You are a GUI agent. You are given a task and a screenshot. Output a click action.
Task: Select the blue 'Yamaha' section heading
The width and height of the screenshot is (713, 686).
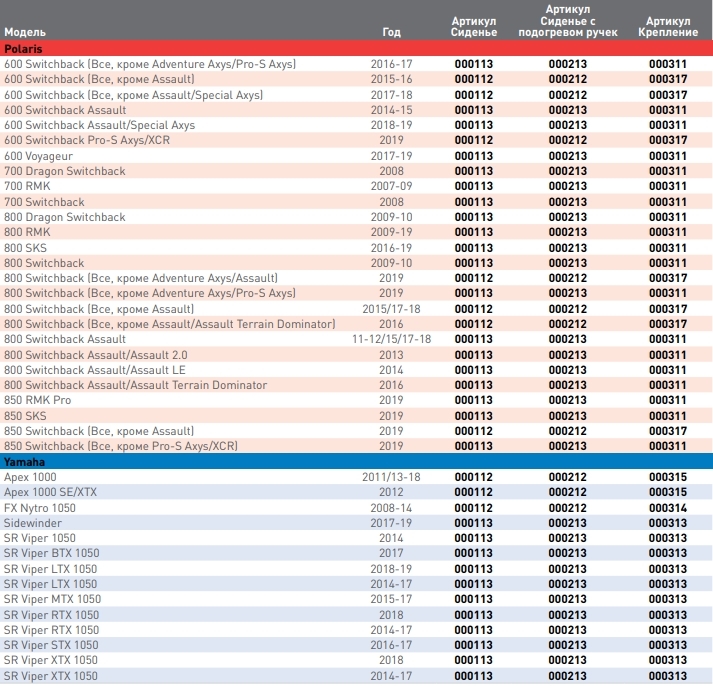coord(24,462)
